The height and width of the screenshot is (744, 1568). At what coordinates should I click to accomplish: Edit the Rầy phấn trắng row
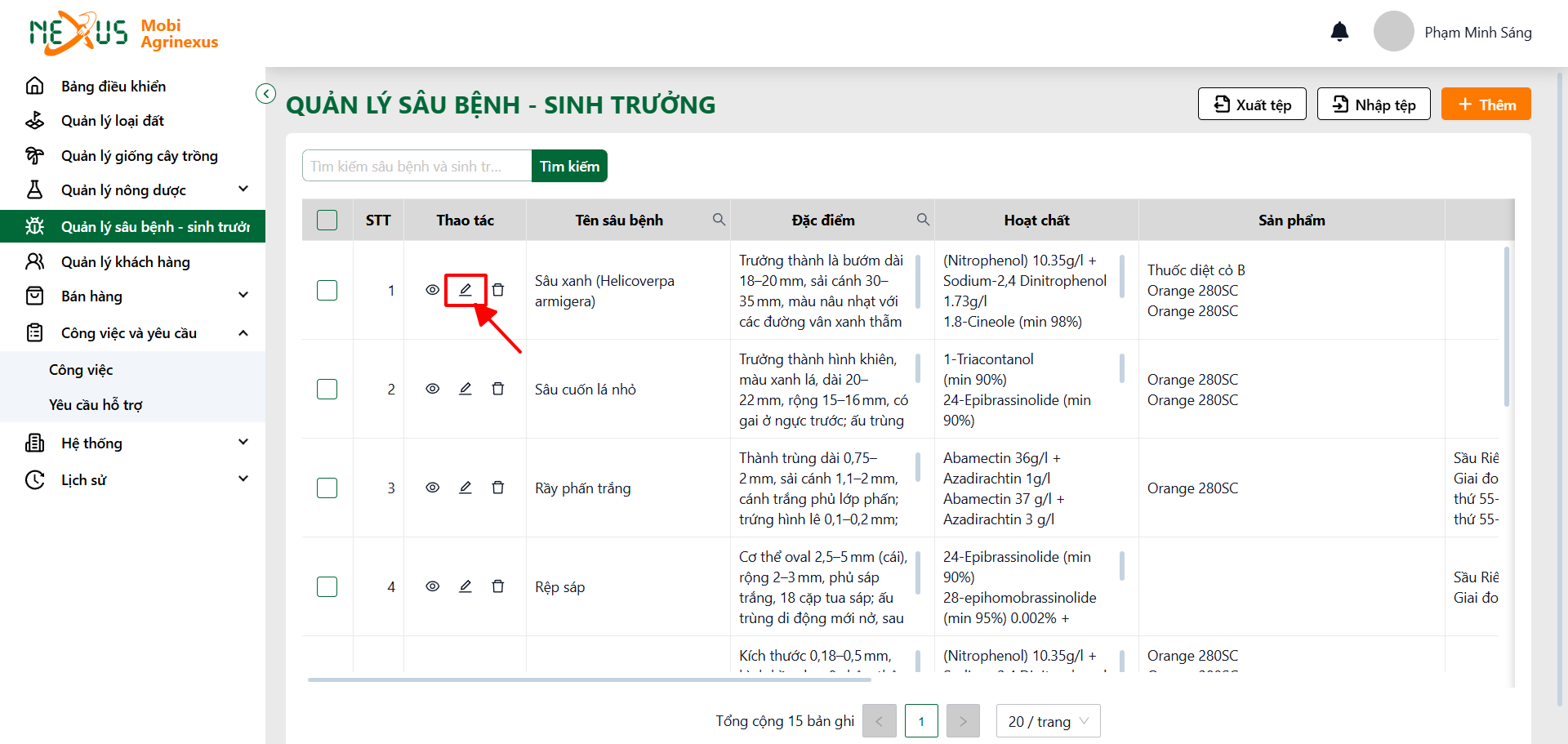pyautogui.click(x=465, y=488)
